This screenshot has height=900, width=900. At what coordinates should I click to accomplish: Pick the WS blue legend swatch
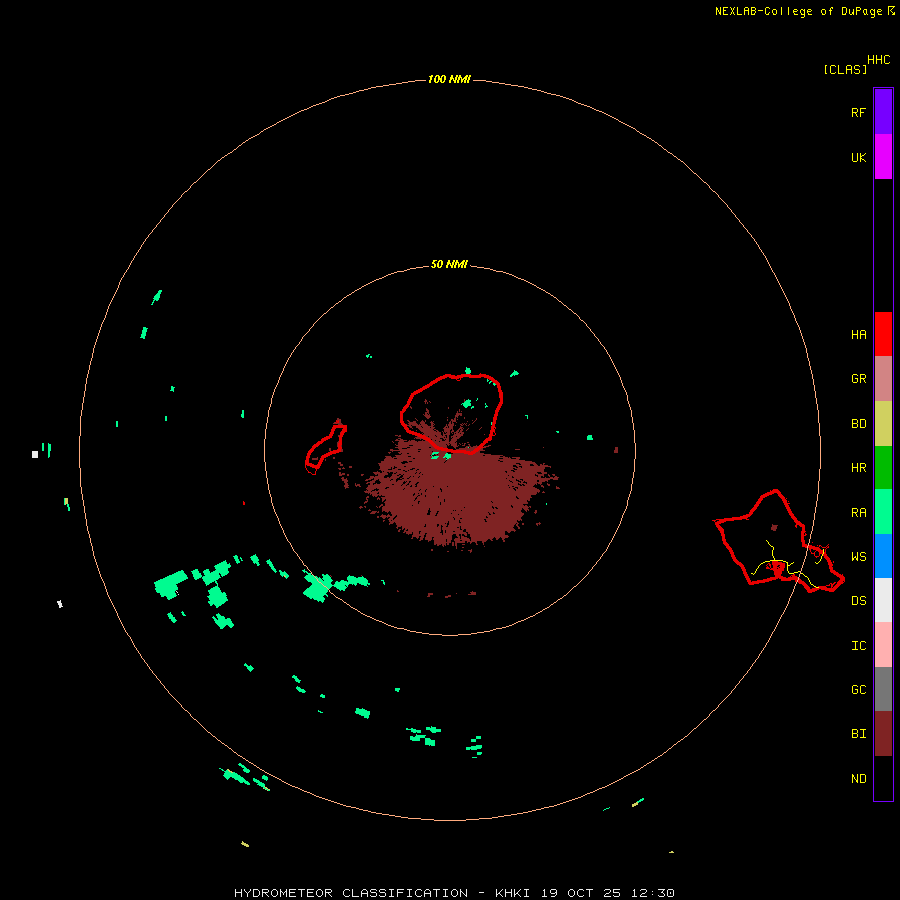[x=883, y=556]
